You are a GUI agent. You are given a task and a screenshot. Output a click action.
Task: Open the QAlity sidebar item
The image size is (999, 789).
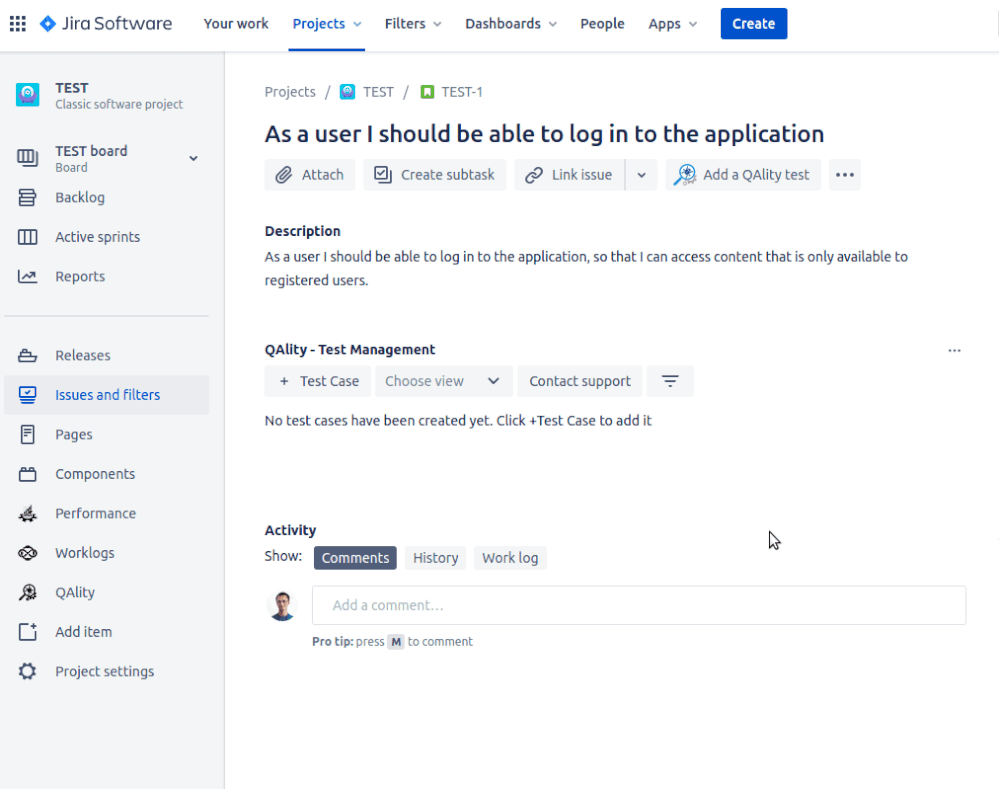(72, 592)
